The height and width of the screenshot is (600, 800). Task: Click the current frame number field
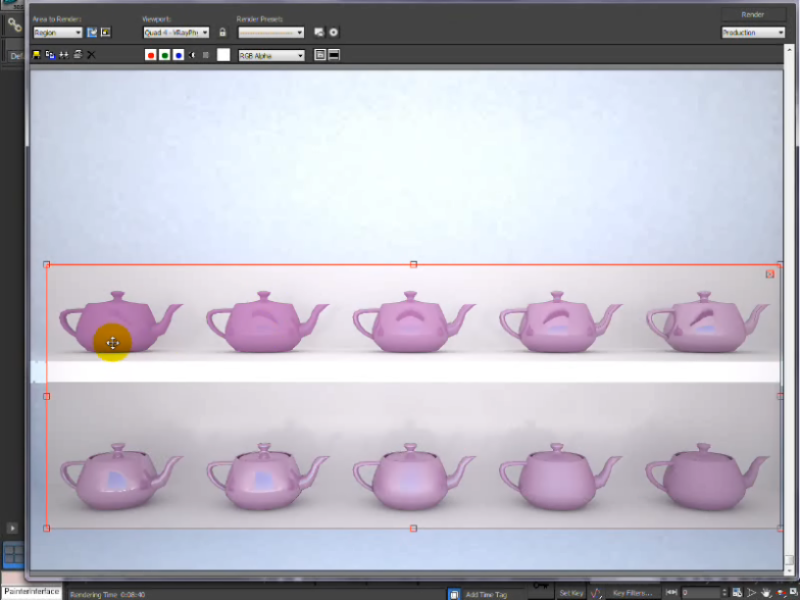701,593
